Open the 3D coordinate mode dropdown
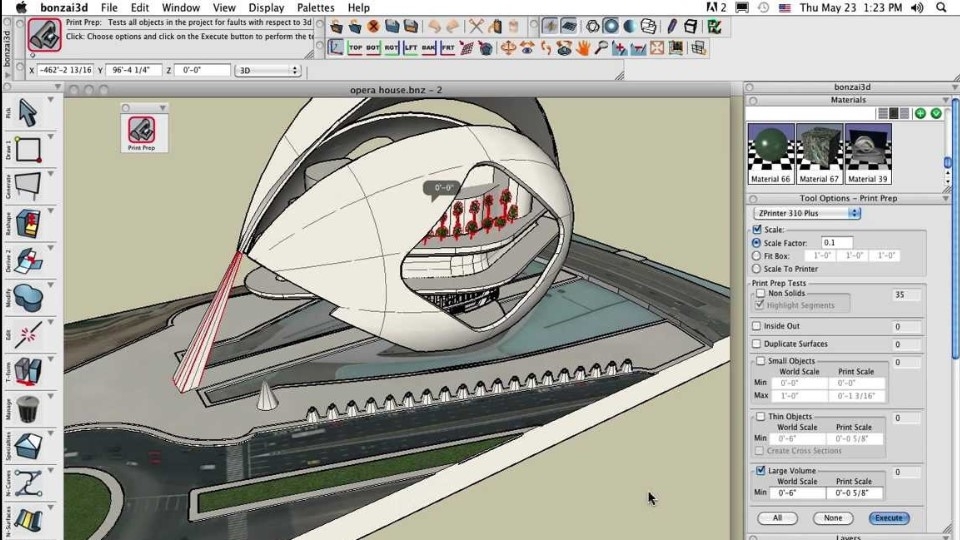 coord(268,70)
